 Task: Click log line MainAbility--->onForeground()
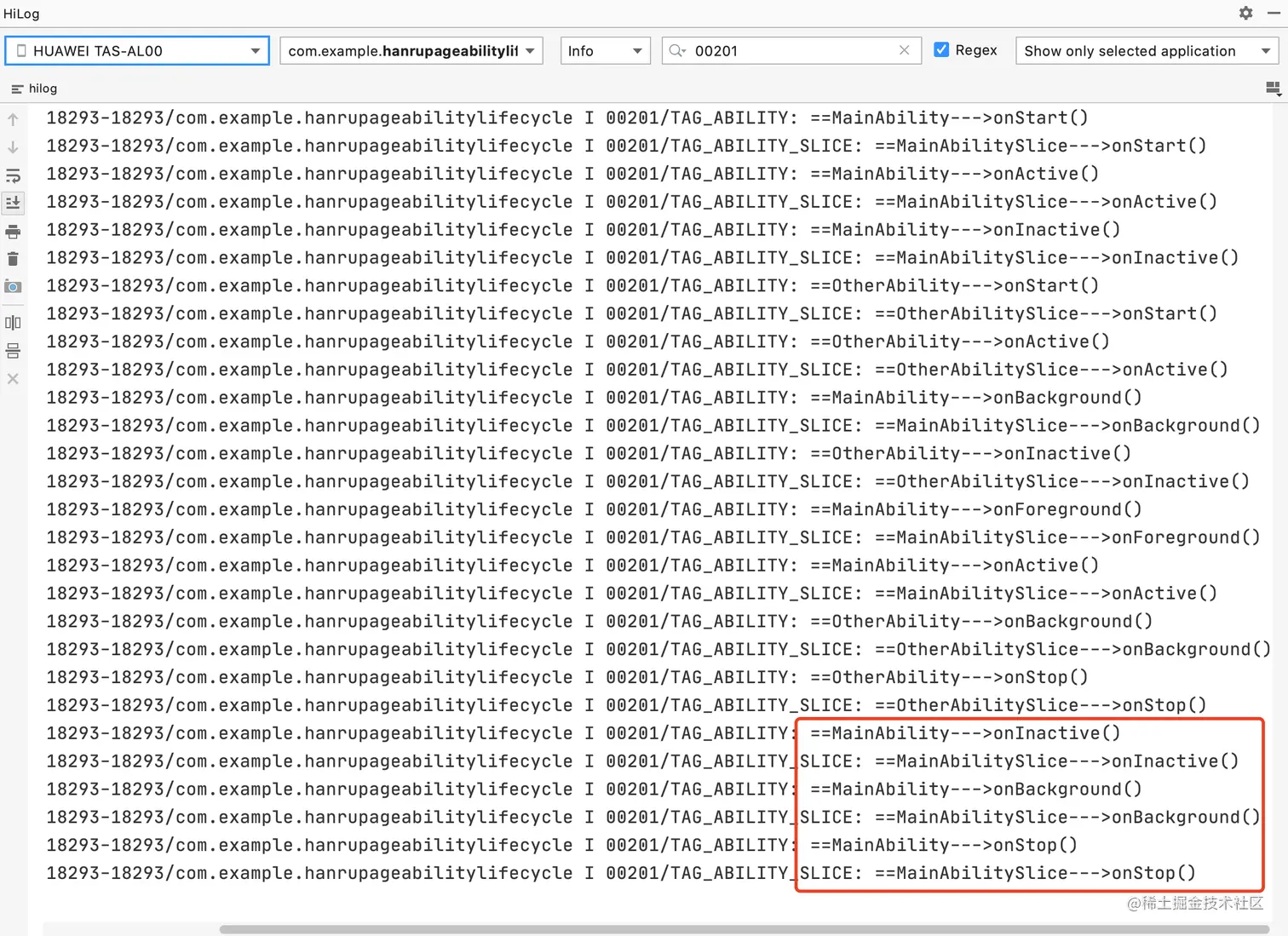[594, 509]
